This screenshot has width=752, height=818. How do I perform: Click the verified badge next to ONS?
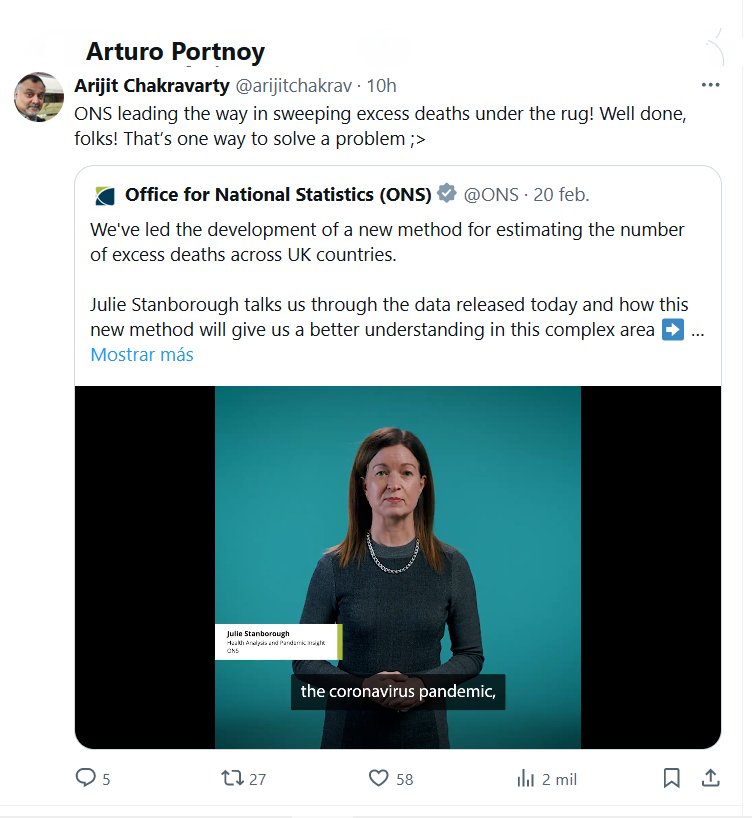[x=447, y=194]
